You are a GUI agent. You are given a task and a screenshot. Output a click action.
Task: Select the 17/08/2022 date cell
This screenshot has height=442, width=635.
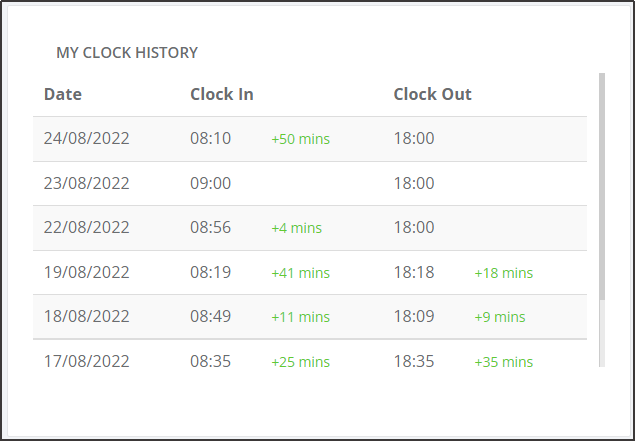(x=87, y=361)
